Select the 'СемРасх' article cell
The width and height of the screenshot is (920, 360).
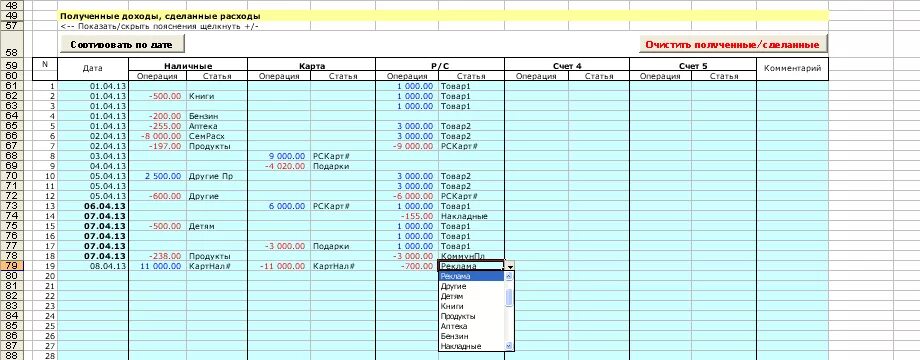pos(217,136)
